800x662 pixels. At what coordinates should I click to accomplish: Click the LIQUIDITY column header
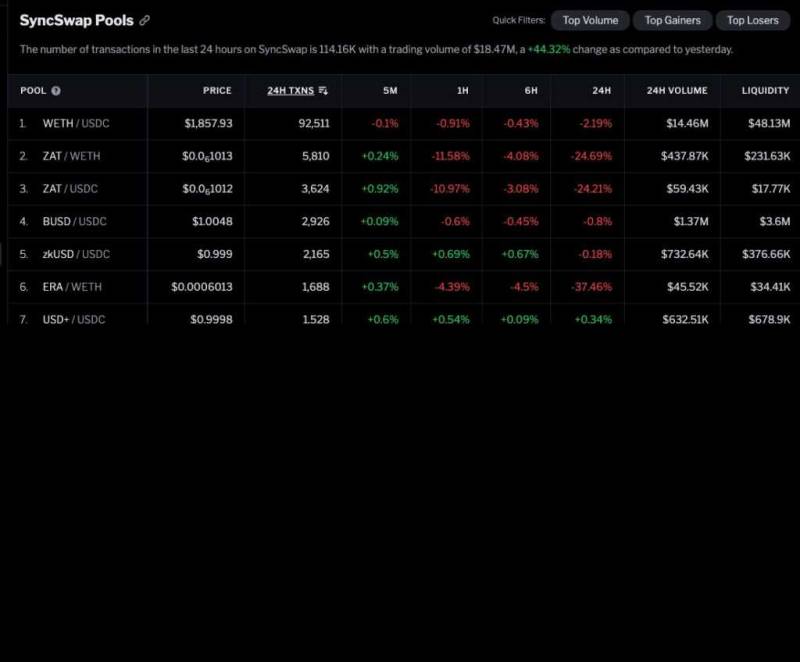point(765,91)
